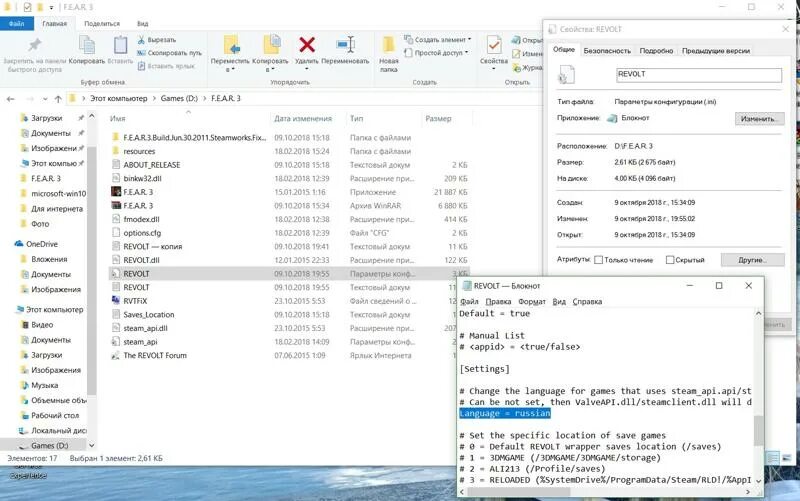Go back with Explorer back arrow

[x=11, y=99]
